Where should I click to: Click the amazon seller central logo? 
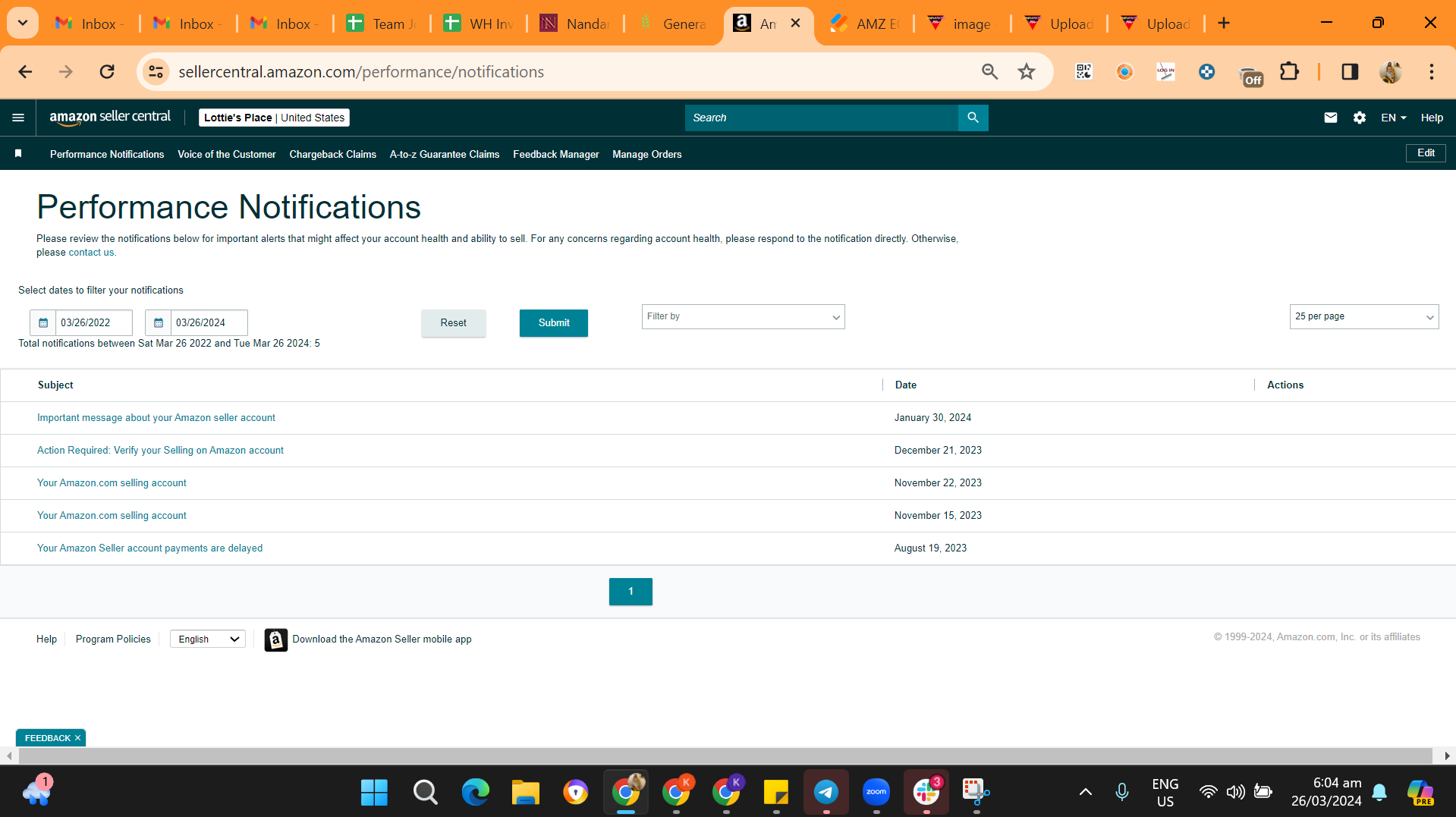[110, 118]
